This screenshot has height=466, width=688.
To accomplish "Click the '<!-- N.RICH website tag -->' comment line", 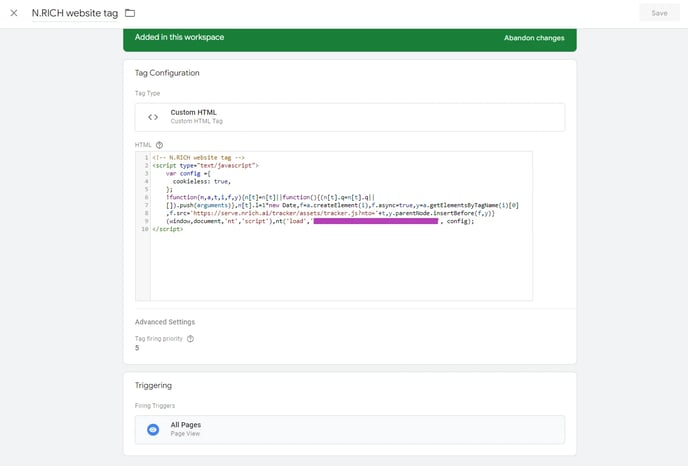I will click(x=198, y=158).
